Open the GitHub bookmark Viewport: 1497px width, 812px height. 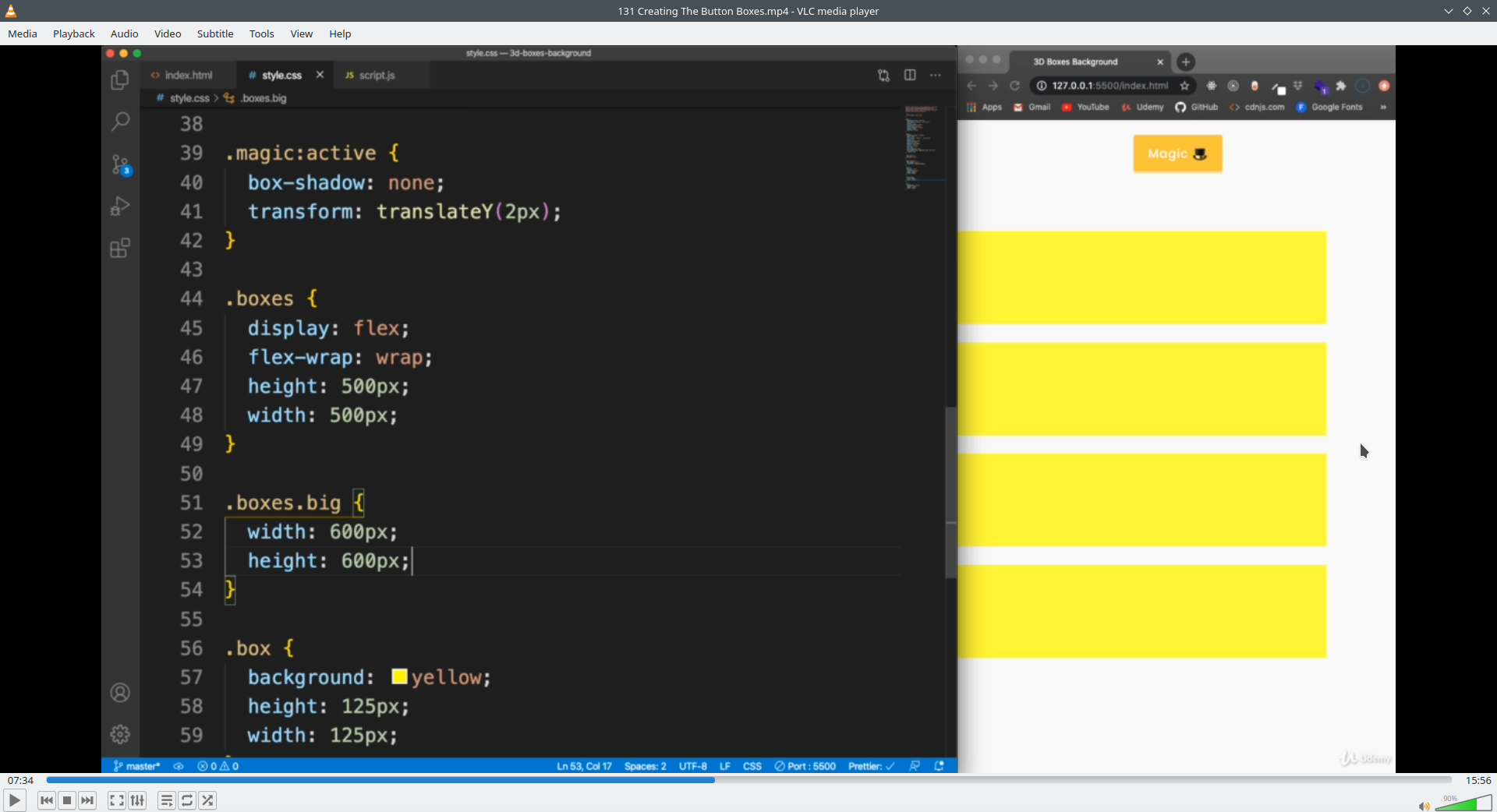1197,108
